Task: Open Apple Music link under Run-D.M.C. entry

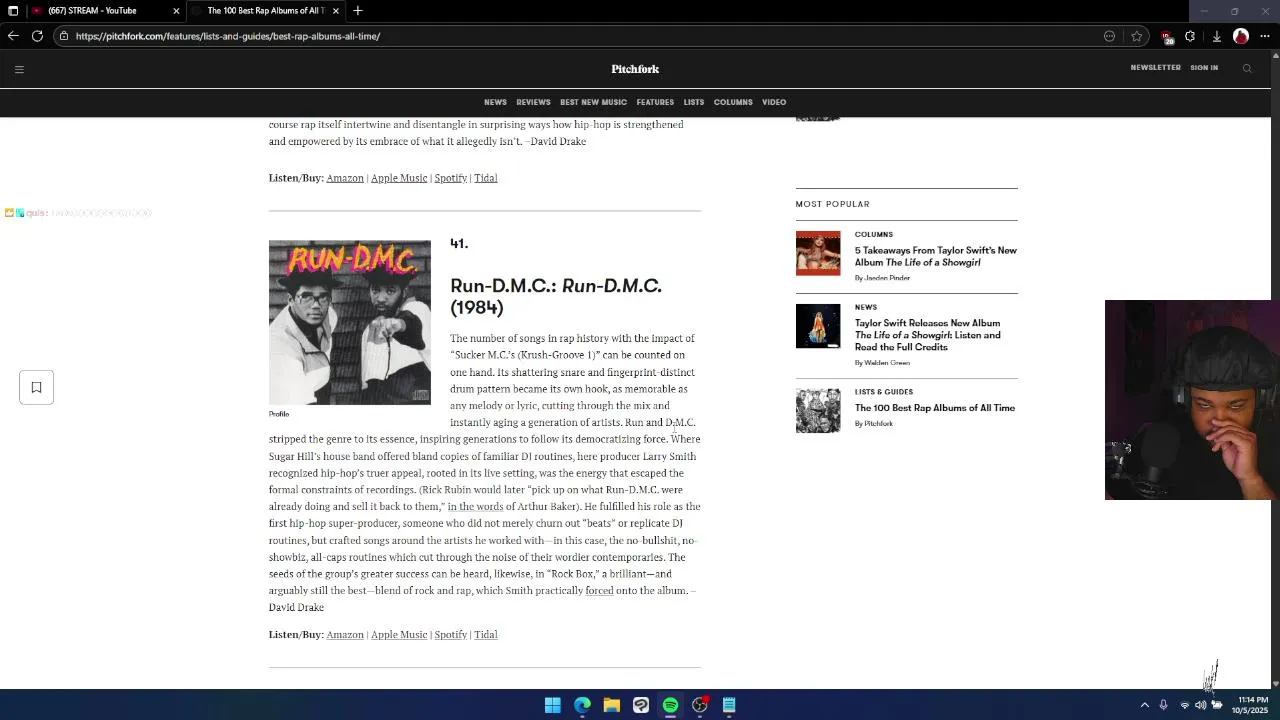Action: point(399,635)
